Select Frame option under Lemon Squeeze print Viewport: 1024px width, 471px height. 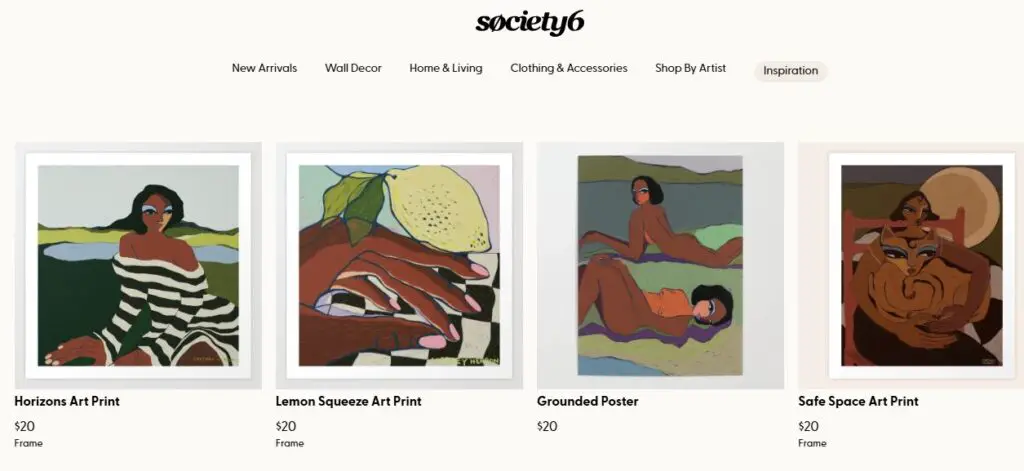coord(290,443)
